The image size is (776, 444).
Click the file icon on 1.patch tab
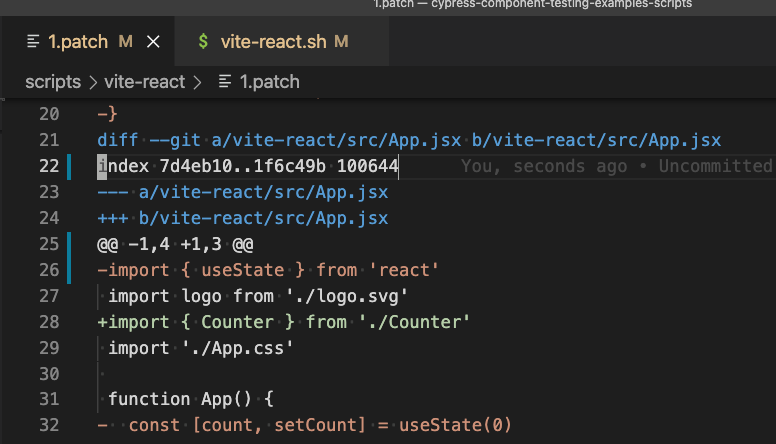33,42
